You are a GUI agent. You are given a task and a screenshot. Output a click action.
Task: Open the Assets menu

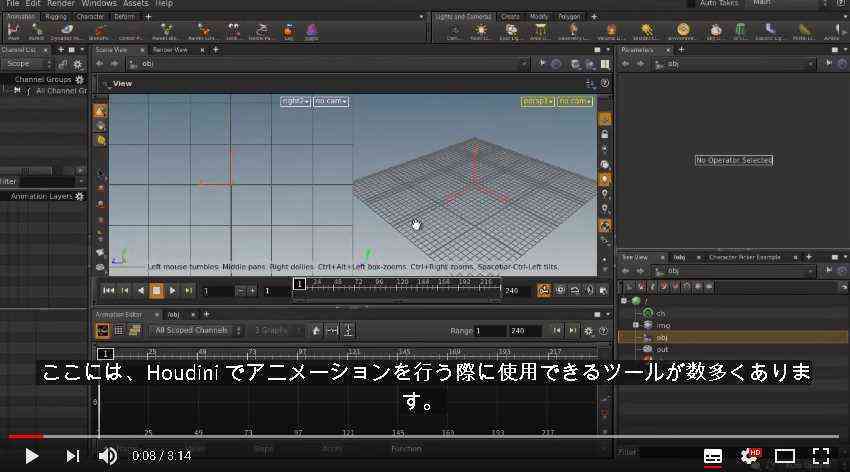[136, 3]
